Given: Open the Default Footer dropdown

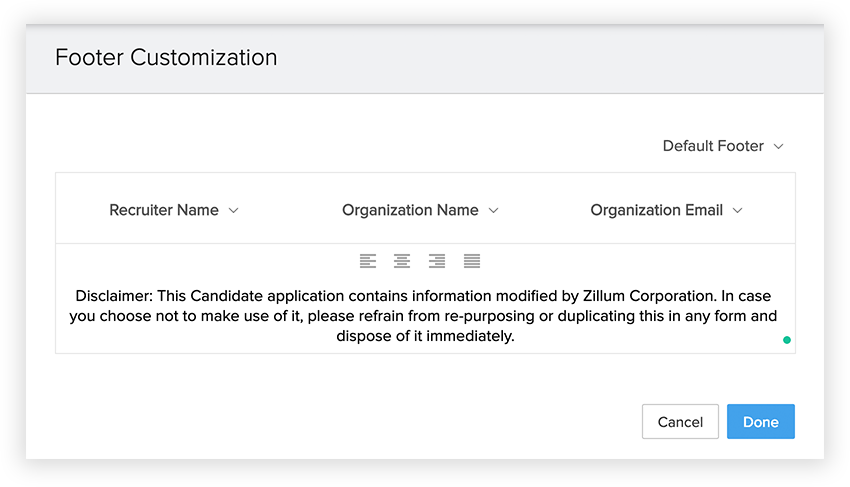Looking at the screenshot, I should click(713, 146).
